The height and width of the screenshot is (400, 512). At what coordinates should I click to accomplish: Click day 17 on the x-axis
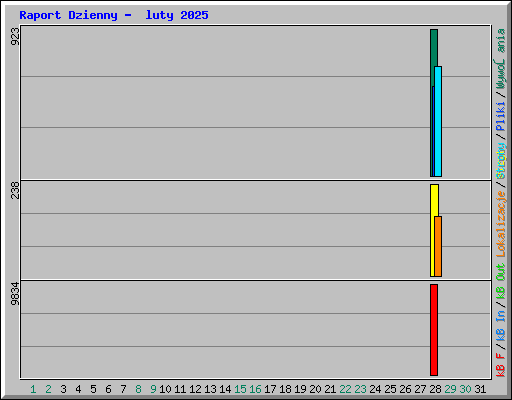(x=270, y=389)
